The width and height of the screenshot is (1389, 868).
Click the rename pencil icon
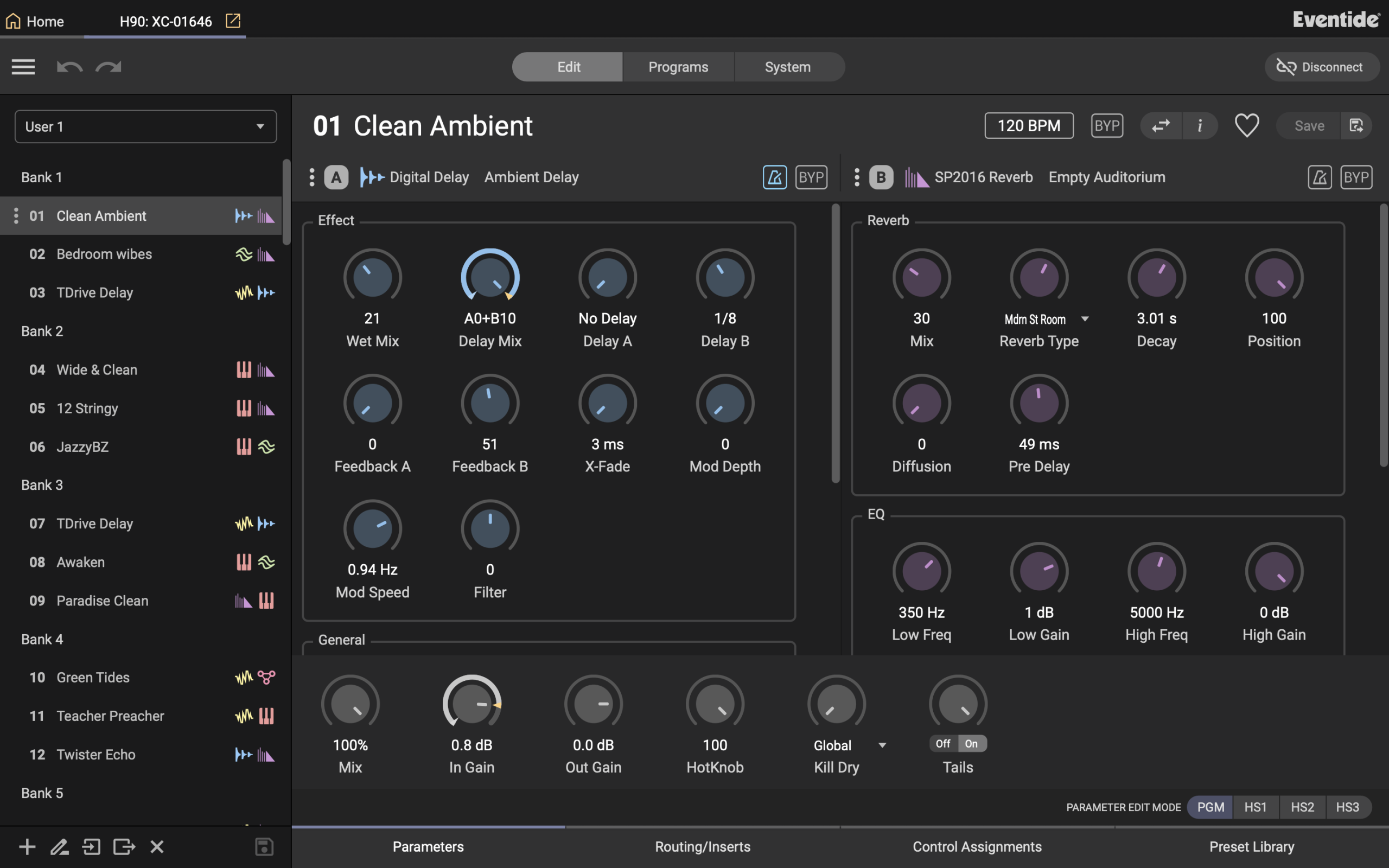tap(59, 846)
